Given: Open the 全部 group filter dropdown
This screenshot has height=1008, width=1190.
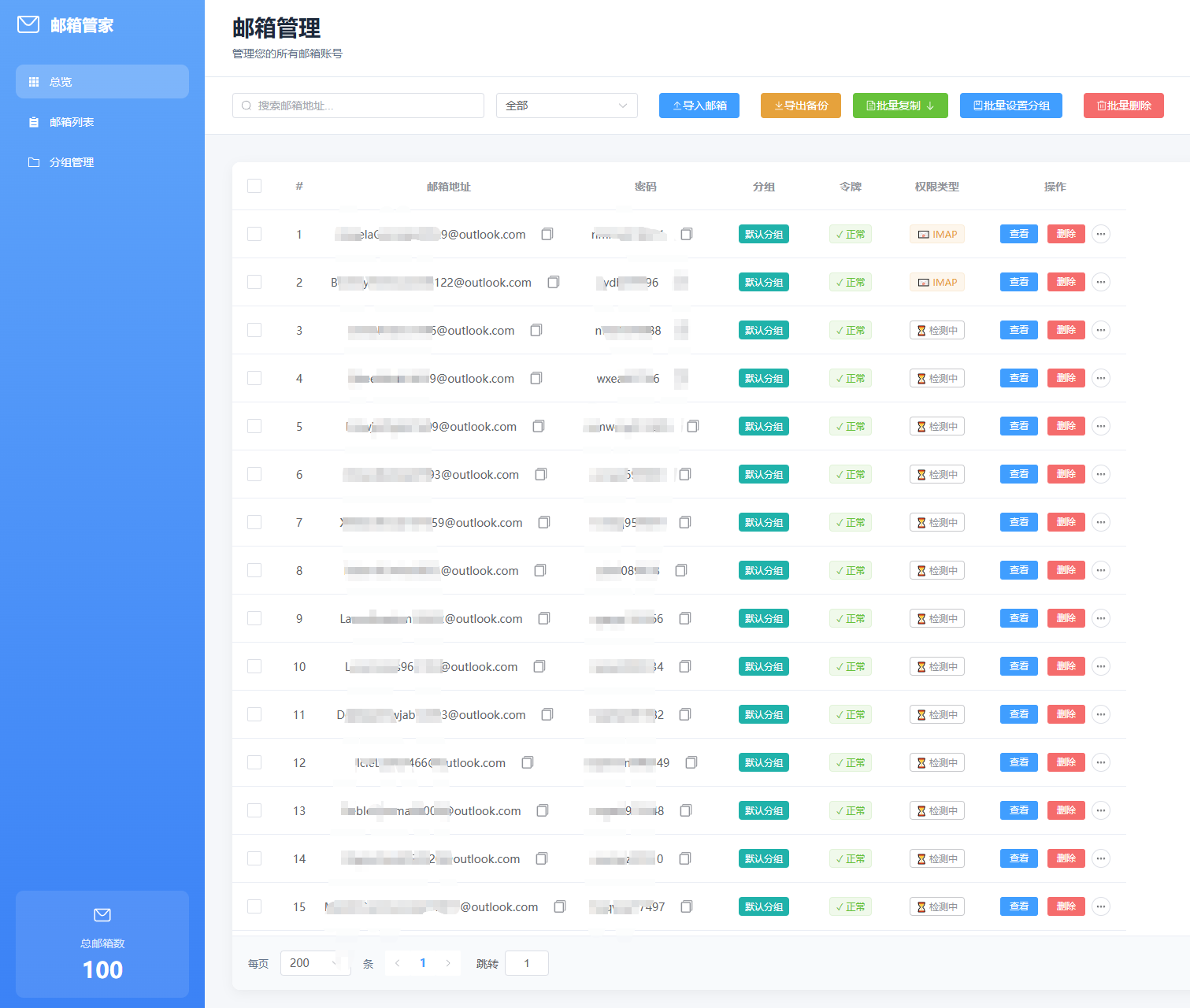Looking at the screenshot, I should (x=567, y=106).
